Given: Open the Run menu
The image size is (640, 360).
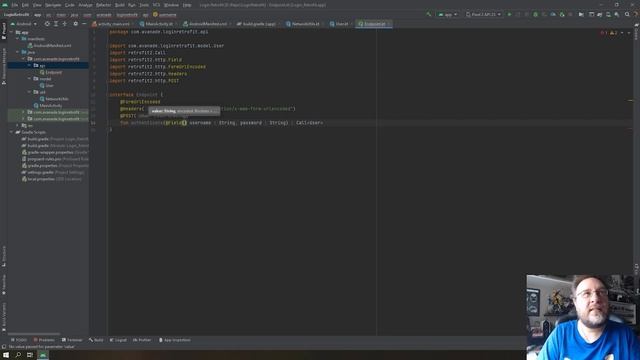Looking at the screenshot, I should point(132,5).
